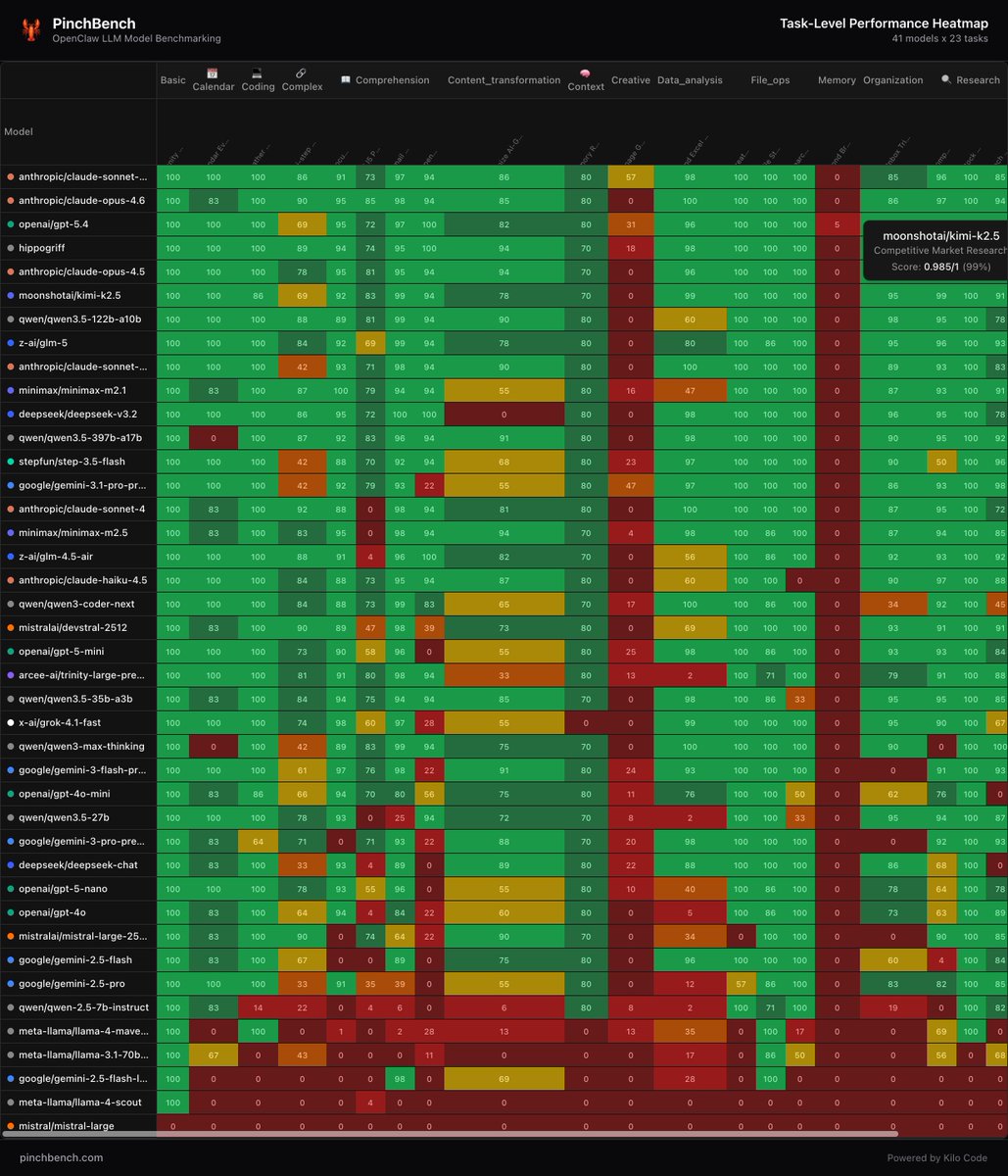
Task: Select the Memory category header
Action: 837,80
